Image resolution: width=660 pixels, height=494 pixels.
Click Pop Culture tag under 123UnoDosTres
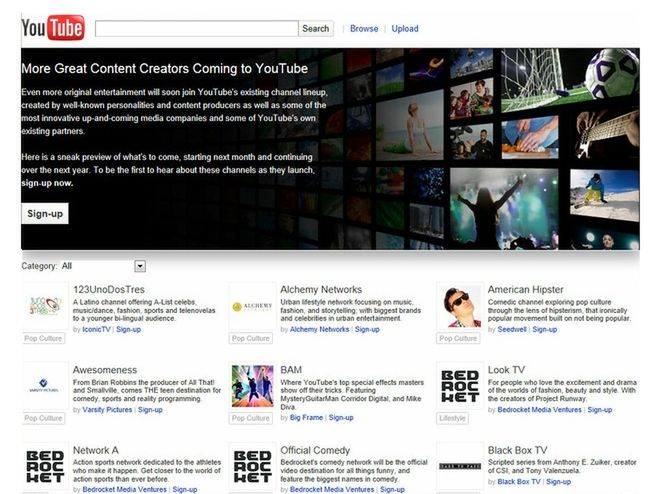43,338
